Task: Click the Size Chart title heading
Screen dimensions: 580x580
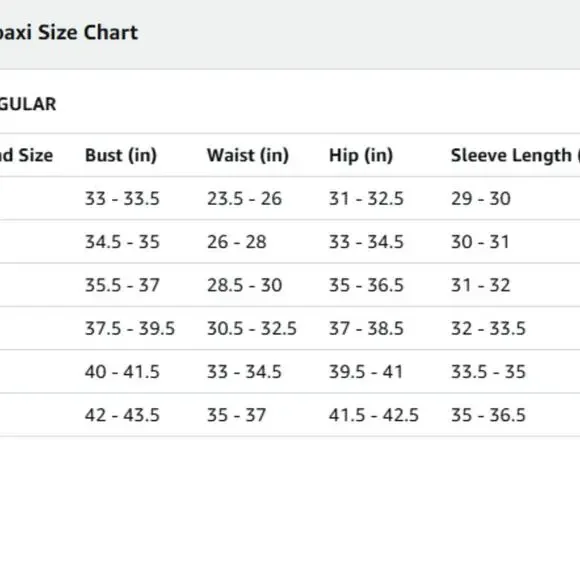Action: pos(69,33)
